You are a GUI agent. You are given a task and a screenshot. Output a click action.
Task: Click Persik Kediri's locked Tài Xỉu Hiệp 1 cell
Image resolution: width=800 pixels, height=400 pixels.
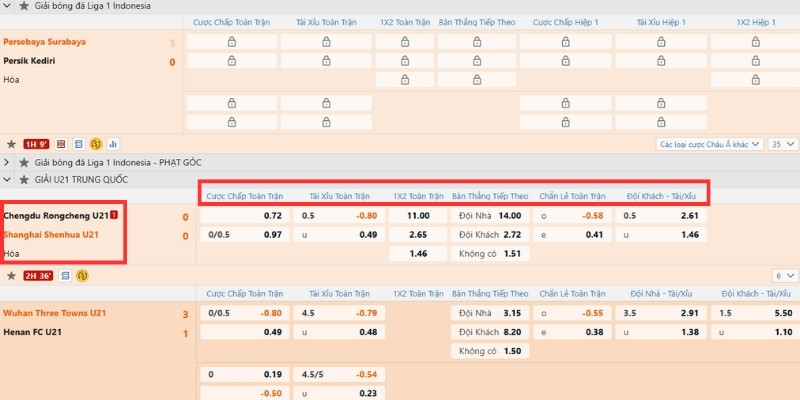(661, 61)
